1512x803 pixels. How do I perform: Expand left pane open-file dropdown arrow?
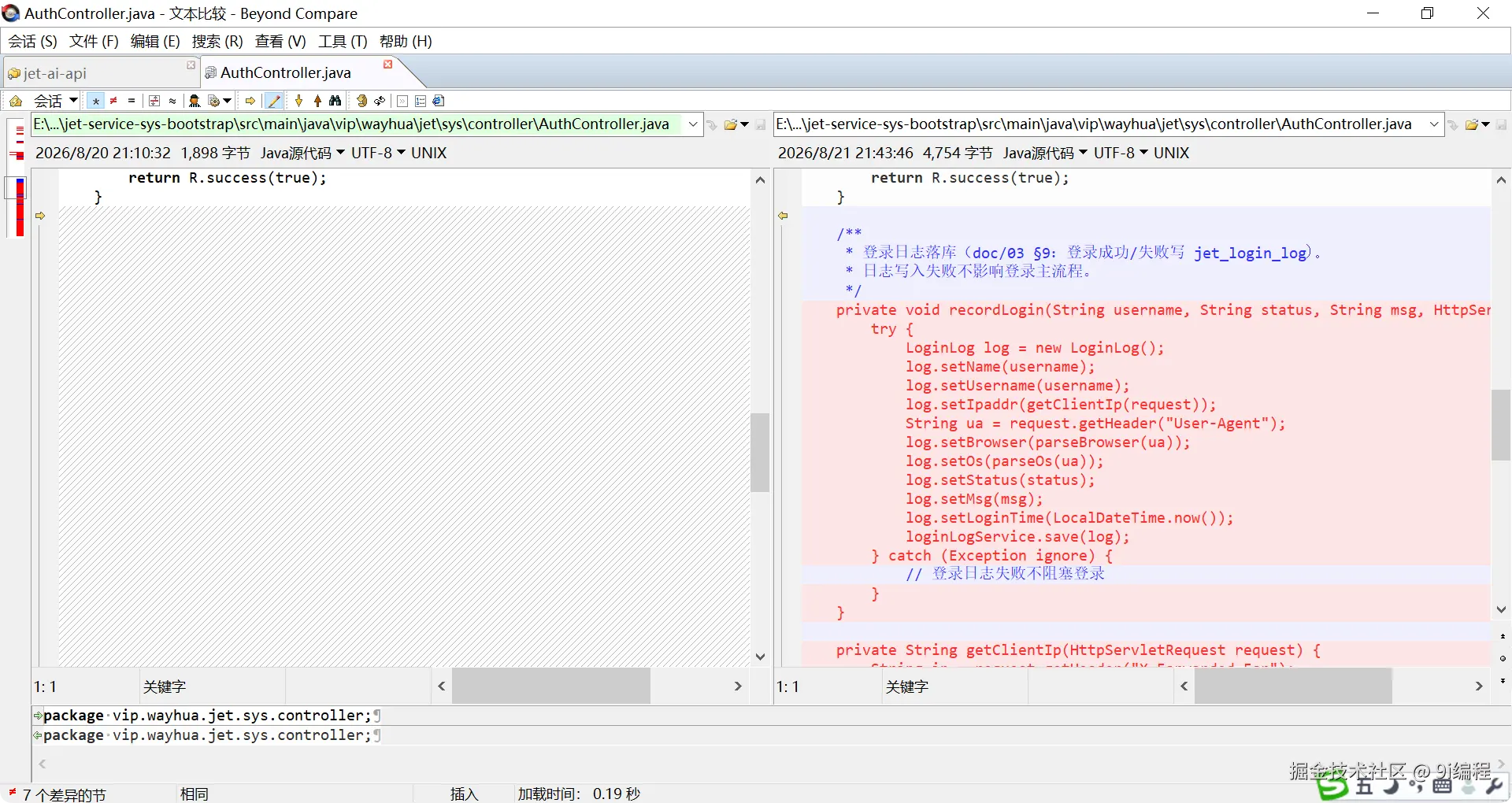pyautogui.click(x=745, y=124)
